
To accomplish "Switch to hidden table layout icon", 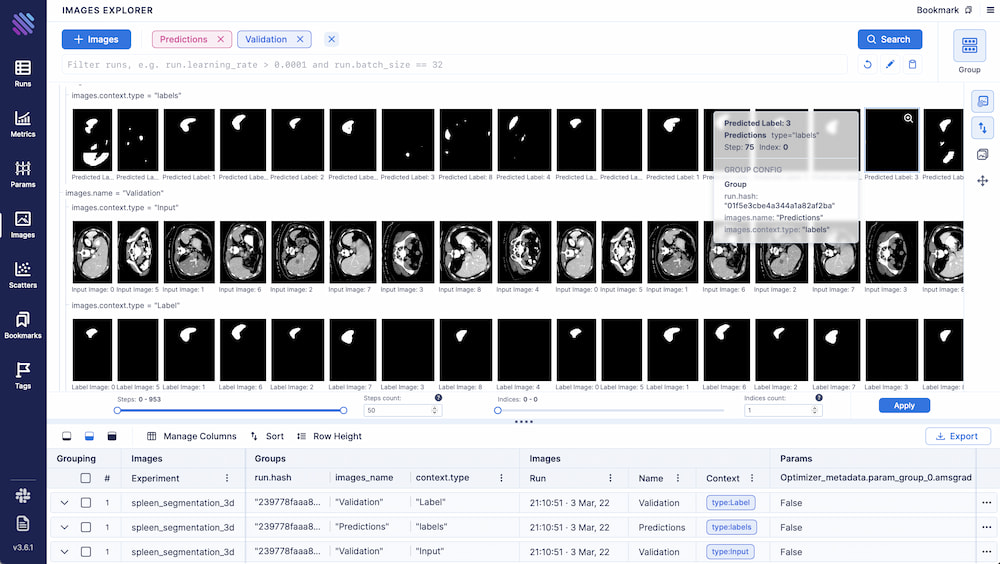I will (x=66, y=436).
